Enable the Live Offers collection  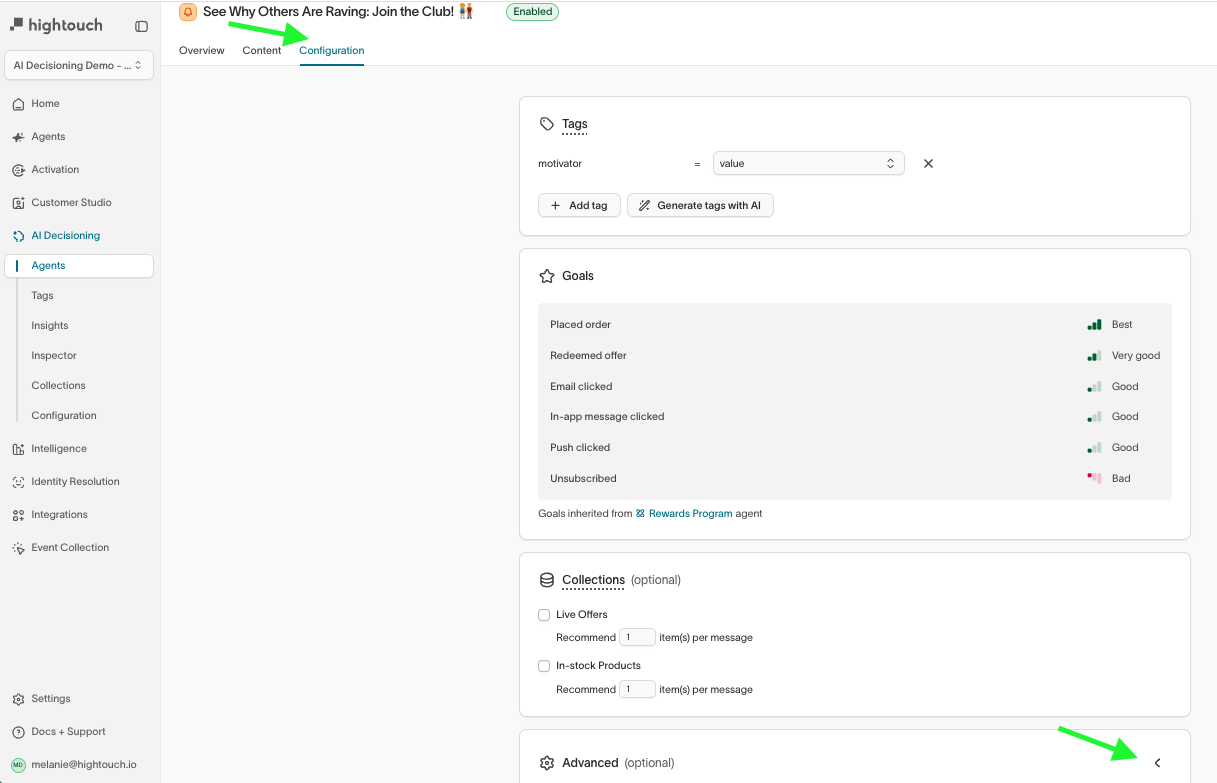(x=544, y=614)
